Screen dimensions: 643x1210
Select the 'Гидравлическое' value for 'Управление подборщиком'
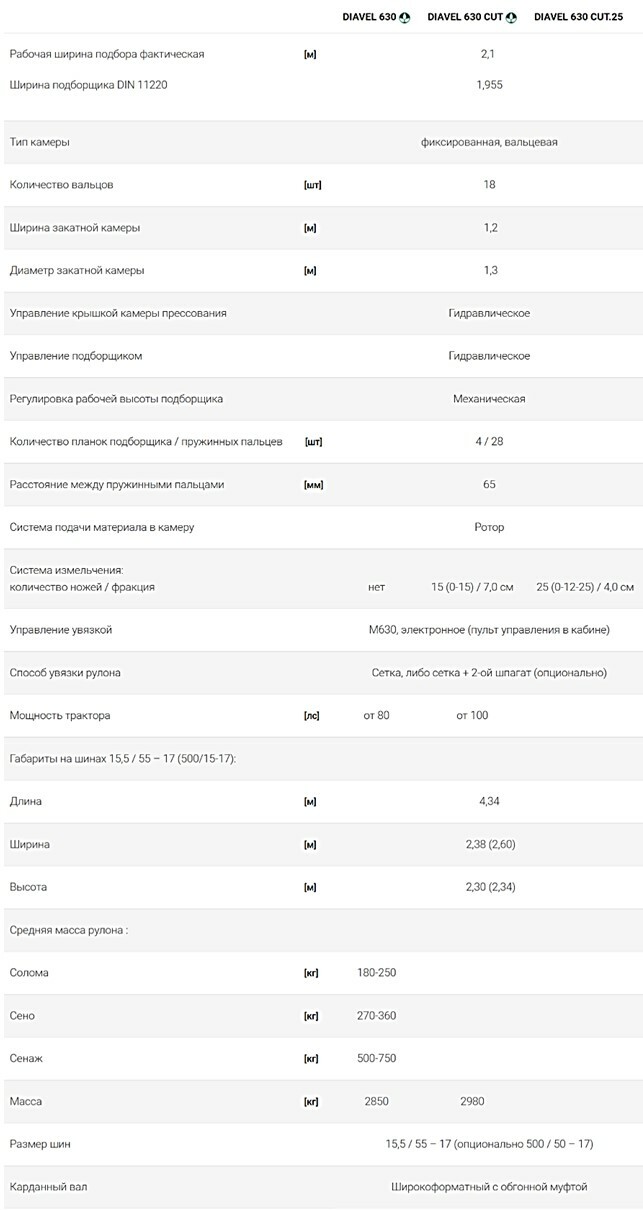[x=489, y=356]
